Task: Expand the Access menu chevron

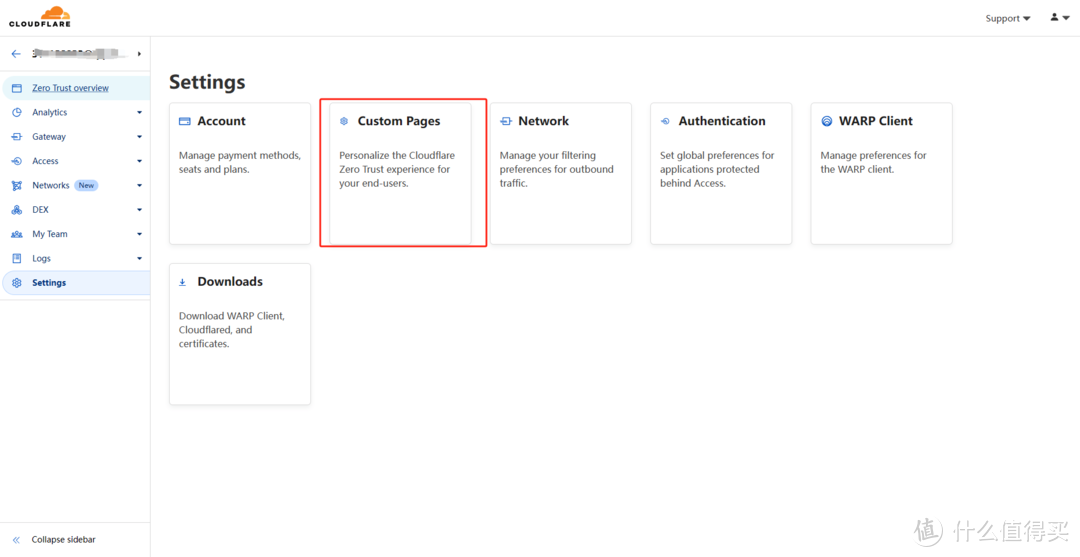Action: pos(139,161)
